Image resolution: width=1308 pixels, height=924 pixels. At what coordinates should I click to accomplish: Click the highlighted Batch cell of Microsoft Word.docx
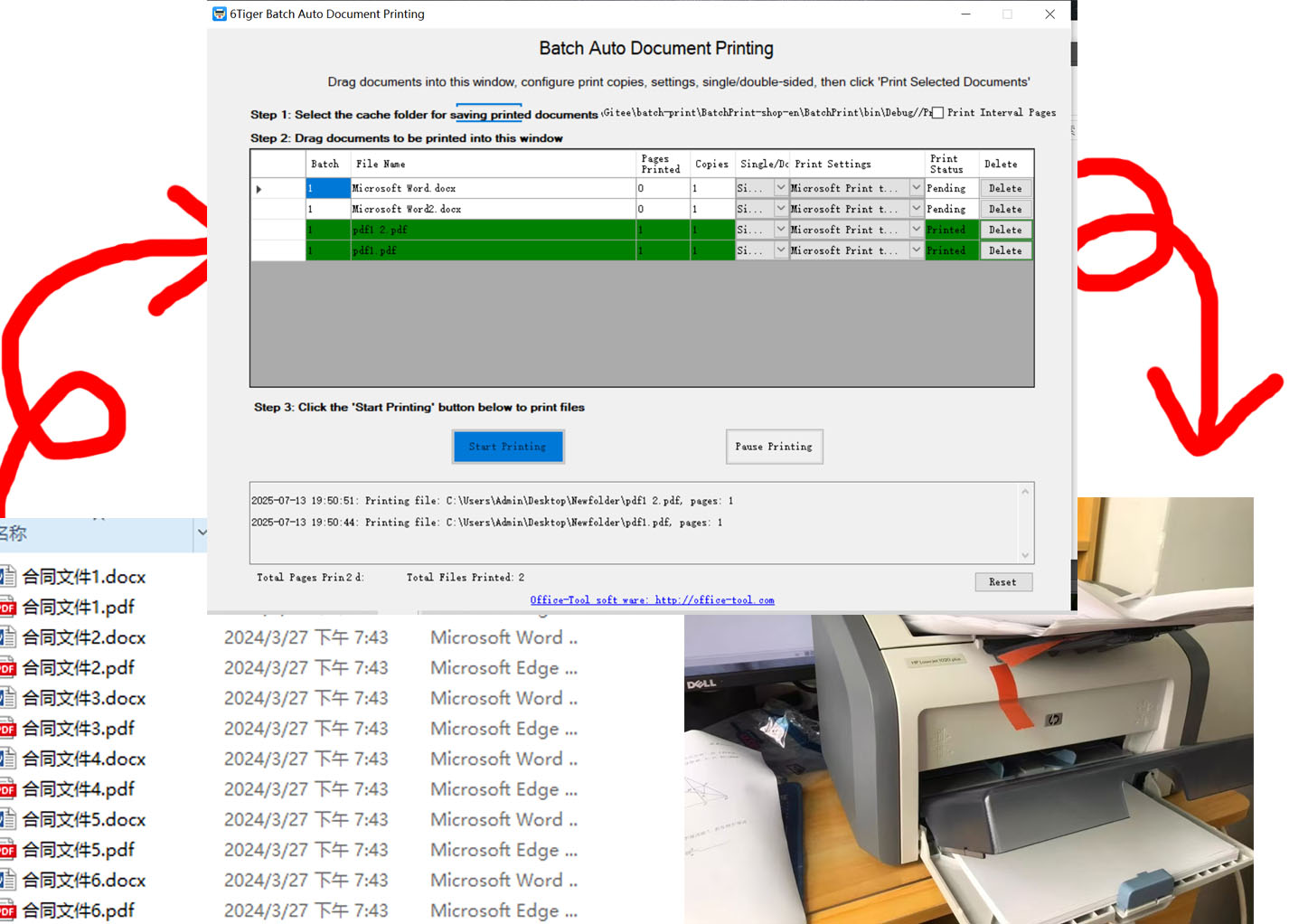[328, 188]
